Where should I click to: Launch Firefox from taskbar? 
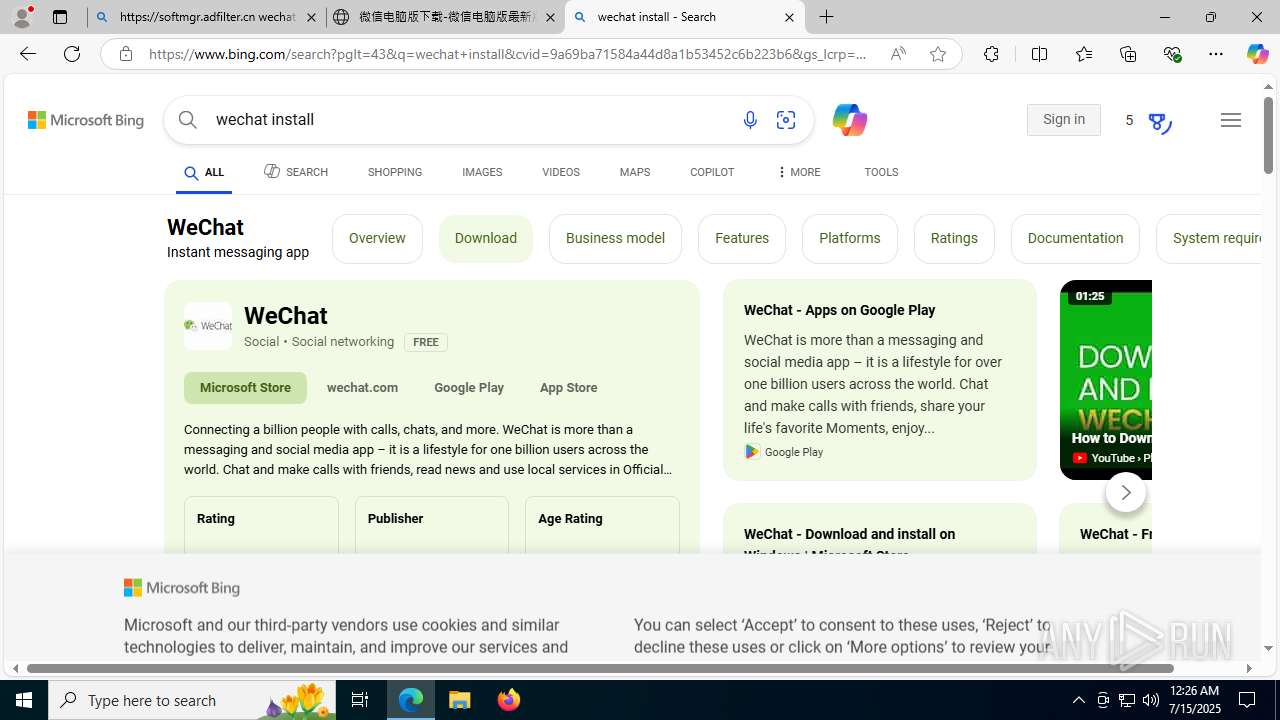click(x=509, y=700)
